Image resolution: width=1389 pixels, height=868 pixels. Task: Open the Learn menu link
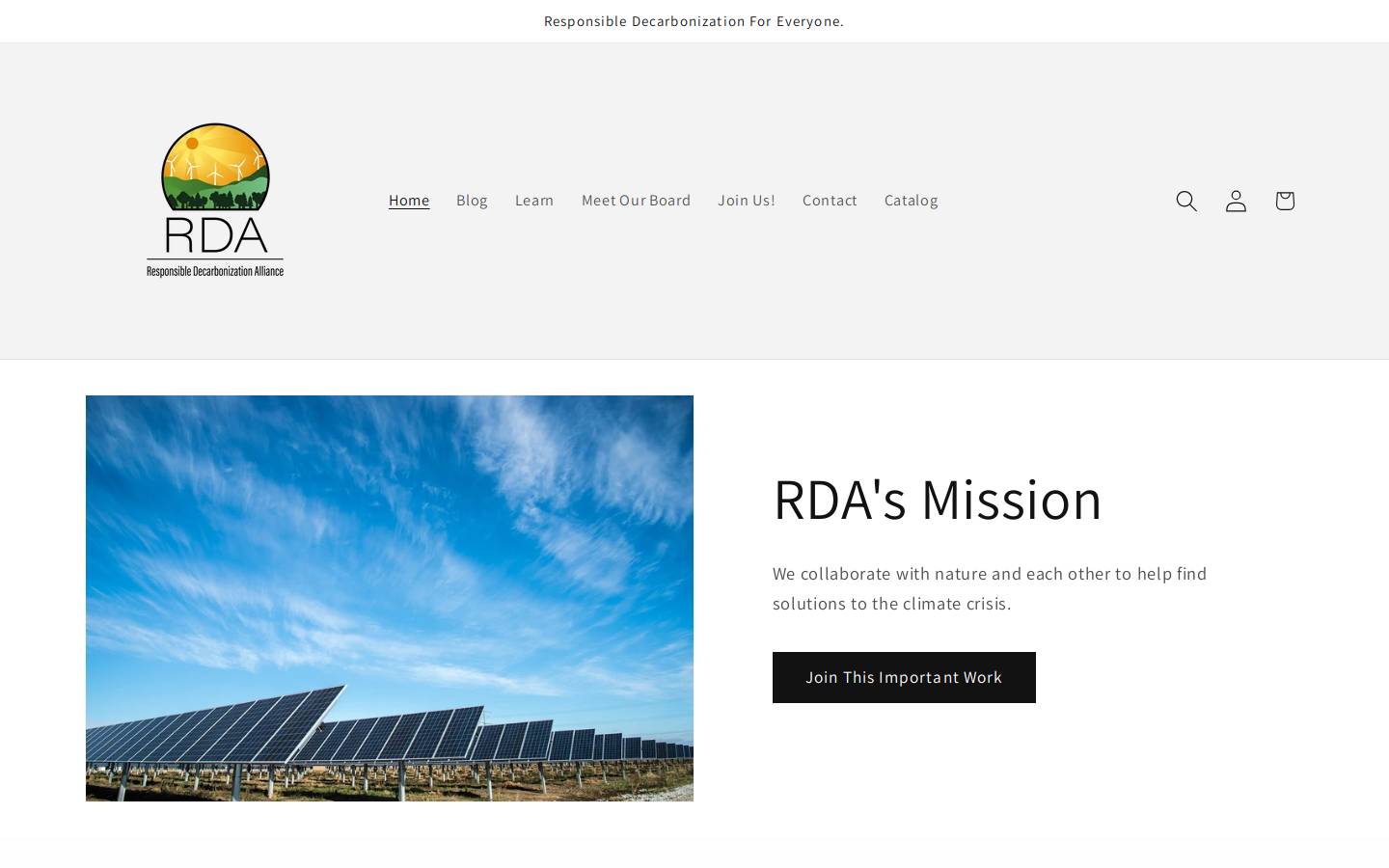coord(534,201)
